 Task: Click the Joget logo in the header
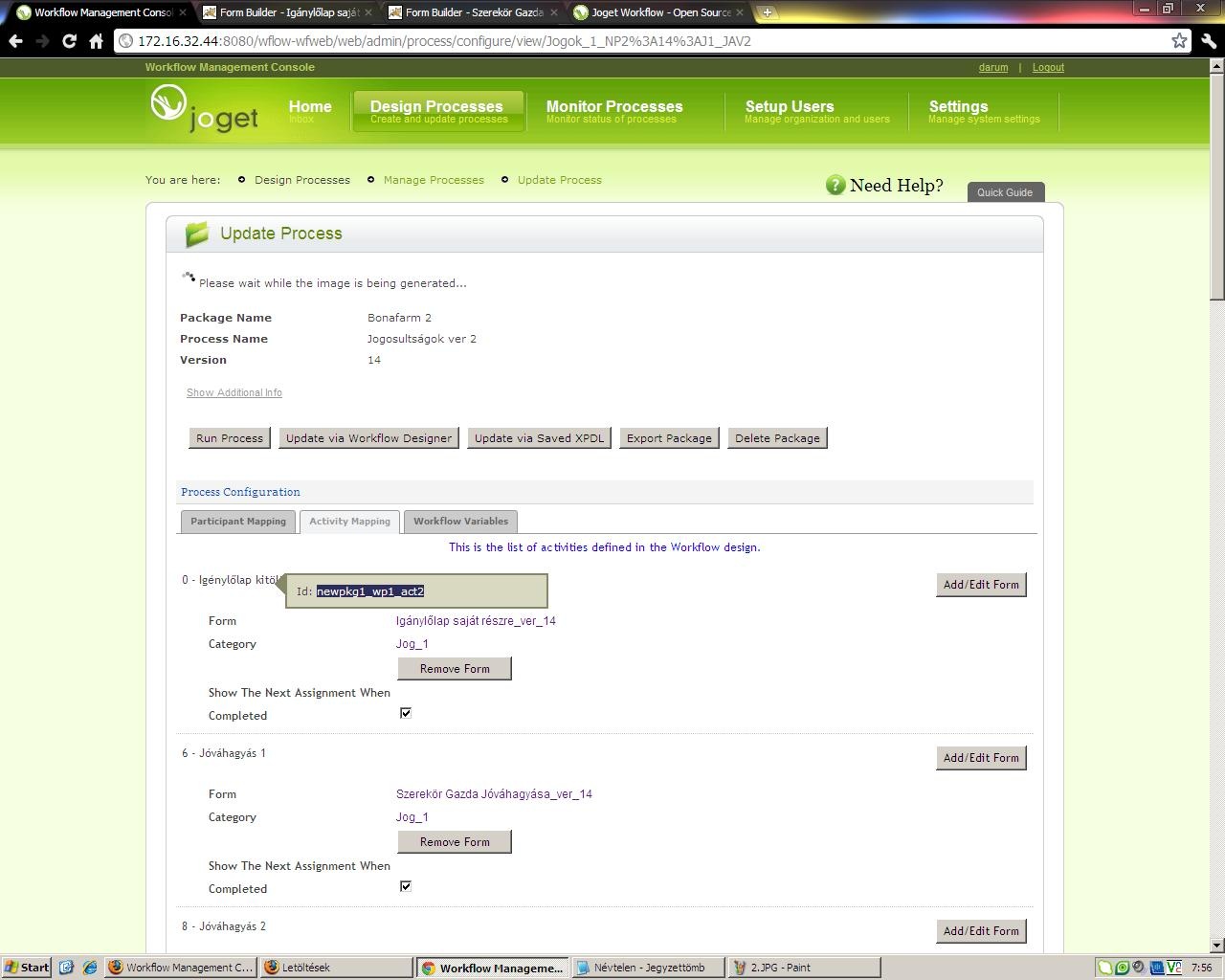click(204, 108)
